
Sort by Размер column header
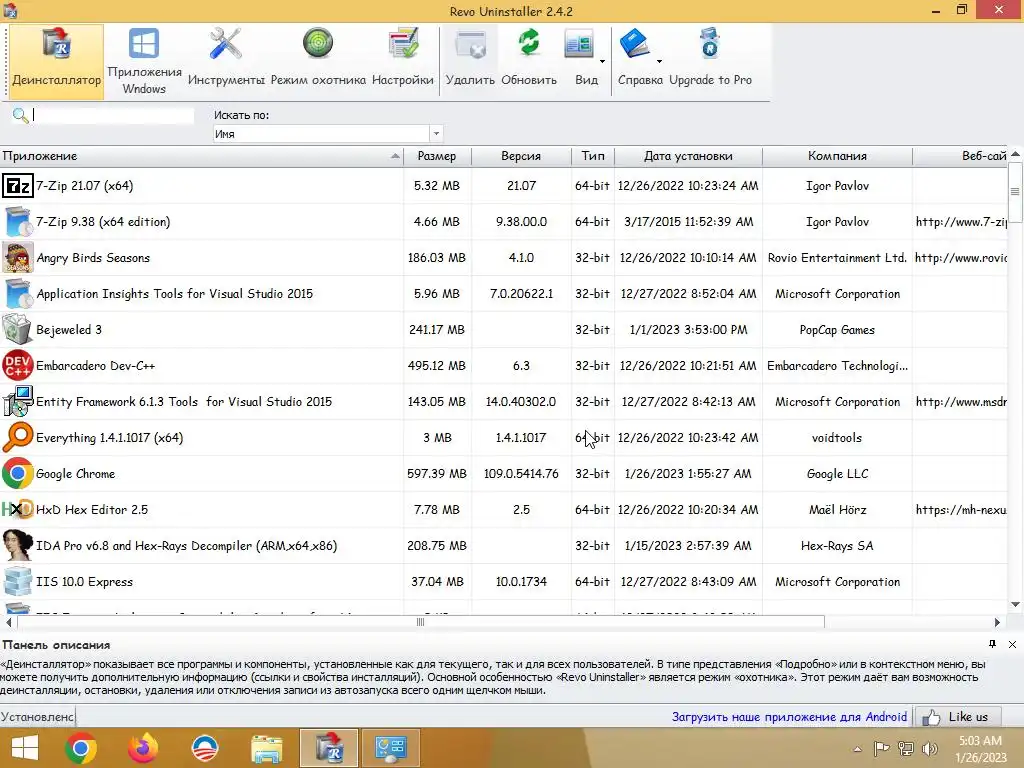click(x=437, y=156)
